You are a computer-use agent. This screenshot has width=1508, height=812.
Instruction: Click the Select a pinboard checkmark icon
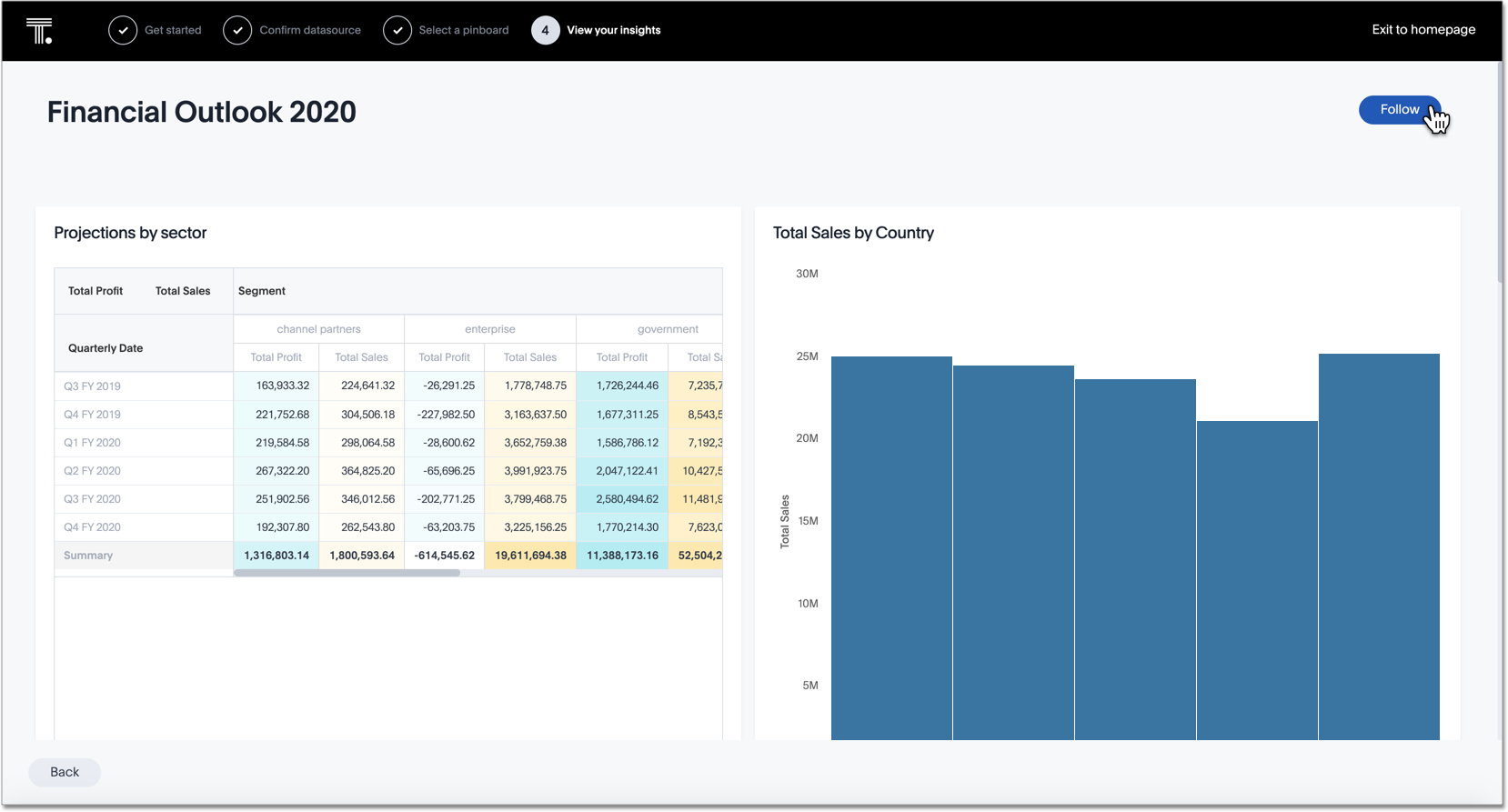point(397,30)
